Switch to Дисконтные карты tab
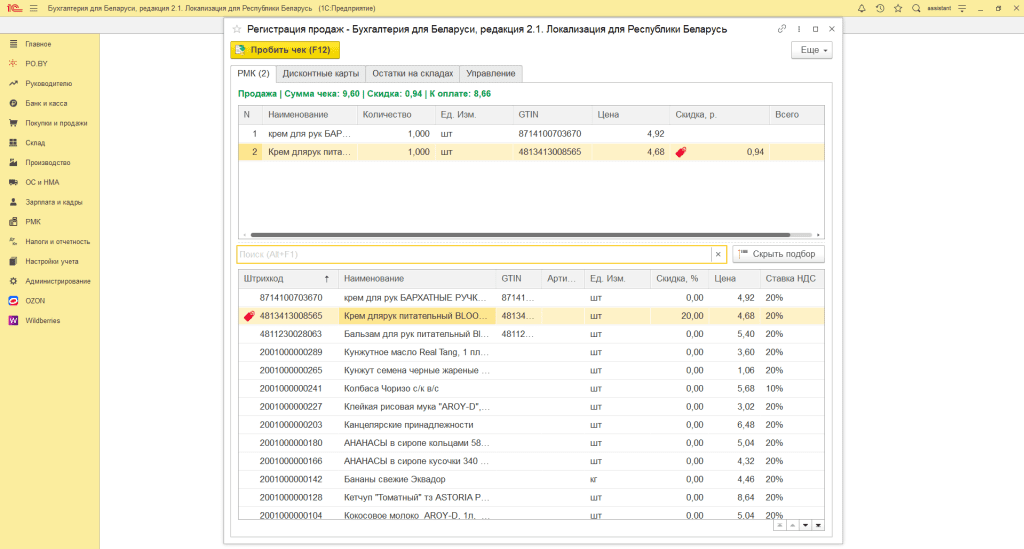 pyautogui.click(x=321, y=74)
